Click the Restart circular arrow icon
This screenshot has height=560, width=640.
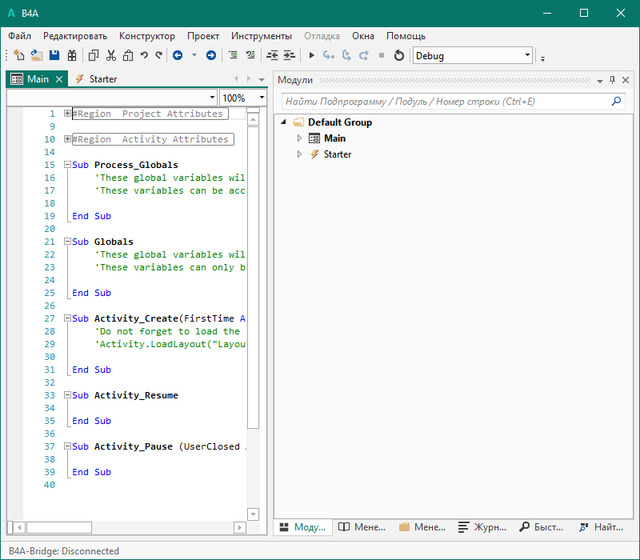coord(399,56)
